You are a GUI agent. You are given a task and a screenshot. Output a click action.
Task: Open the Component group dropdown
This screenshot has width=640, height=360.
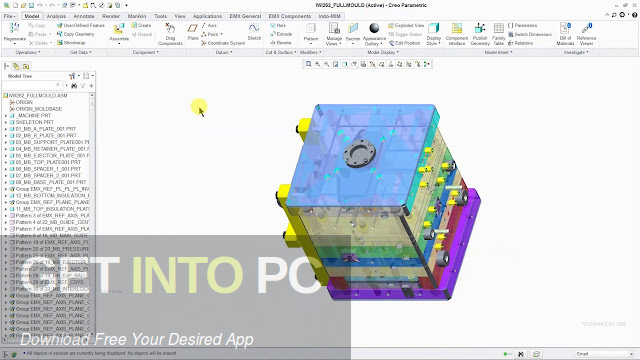coord(146,52)
